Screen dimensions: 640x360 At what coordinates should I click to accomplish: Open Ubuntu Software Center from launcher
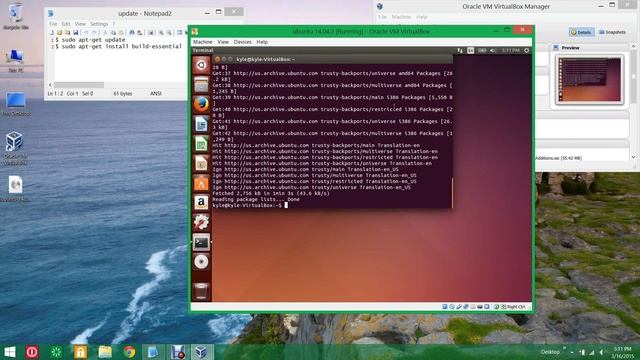tap(201, 183)
